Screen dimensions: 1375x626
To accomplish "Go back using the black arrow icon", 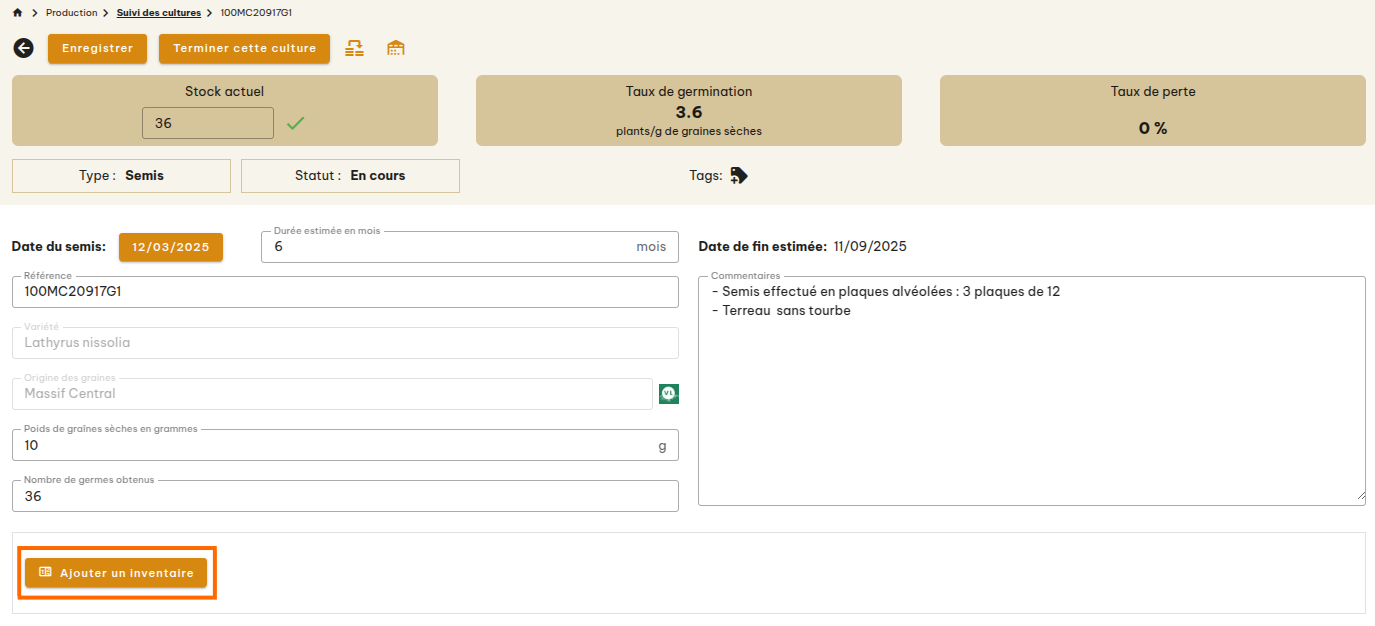I will 23,48.
